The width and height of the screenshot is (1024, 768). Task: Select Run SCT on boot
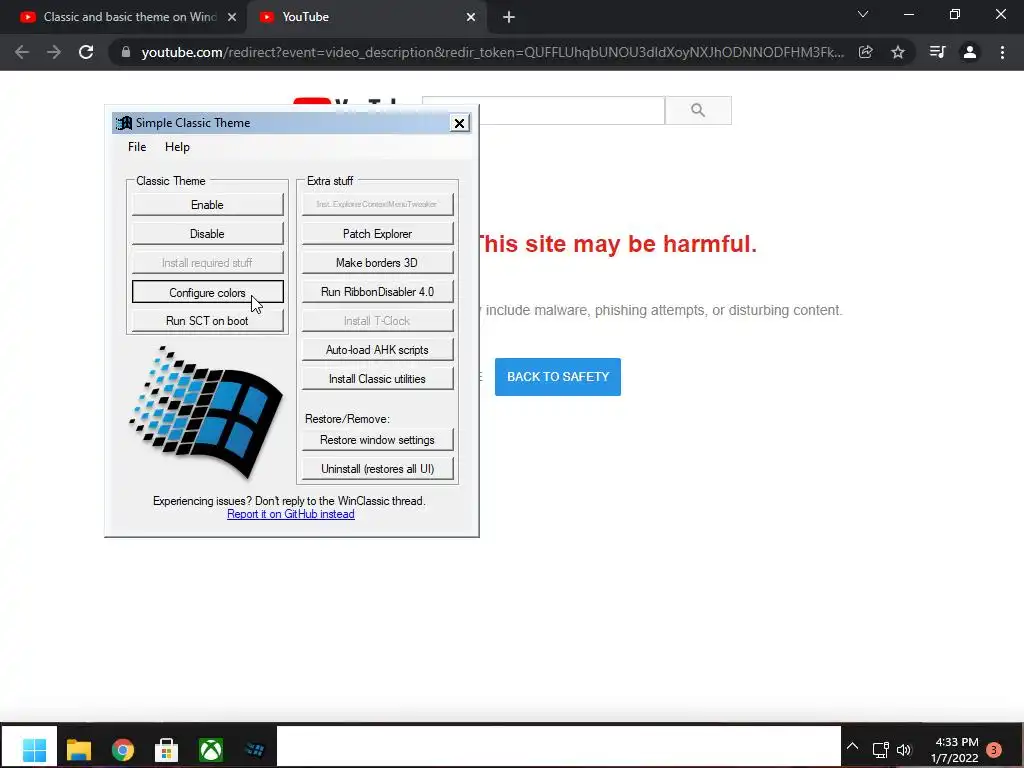(207, 321)
